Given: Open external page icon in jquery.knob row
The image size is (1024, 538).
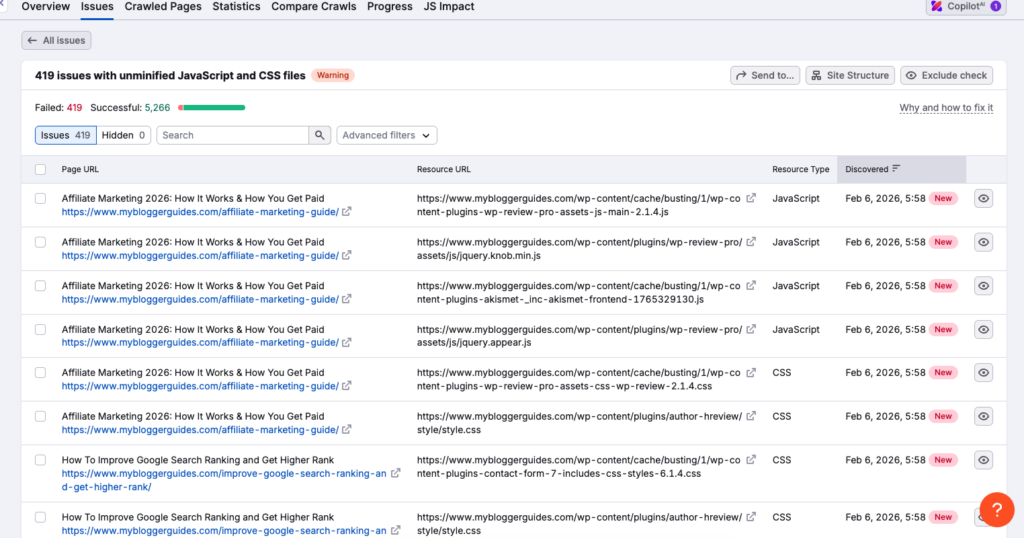Looking at the screenshot, I should click(347, 255).
